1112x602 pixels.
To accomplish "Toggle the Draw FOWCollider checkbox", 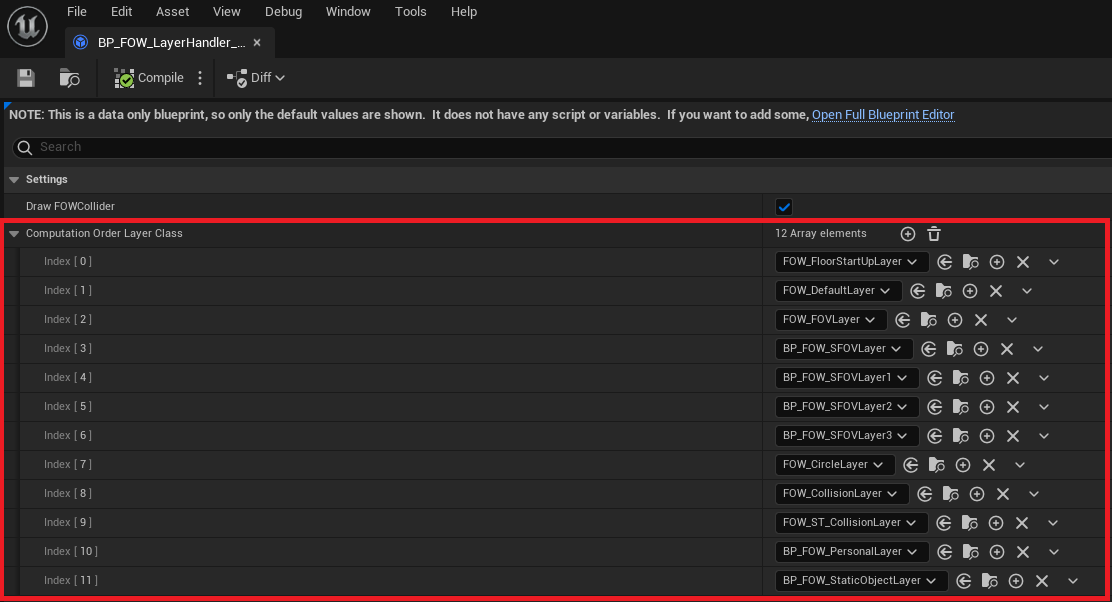I will tap(784, 207).
